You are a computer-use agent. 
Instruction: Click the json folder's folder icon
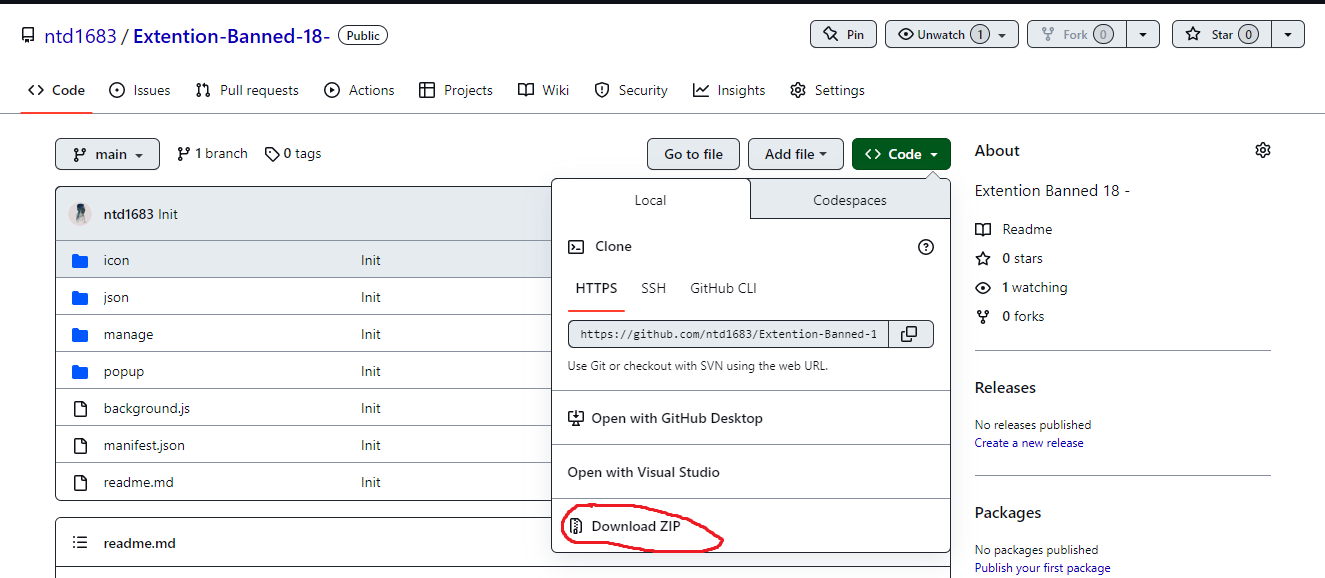point(80,297)
